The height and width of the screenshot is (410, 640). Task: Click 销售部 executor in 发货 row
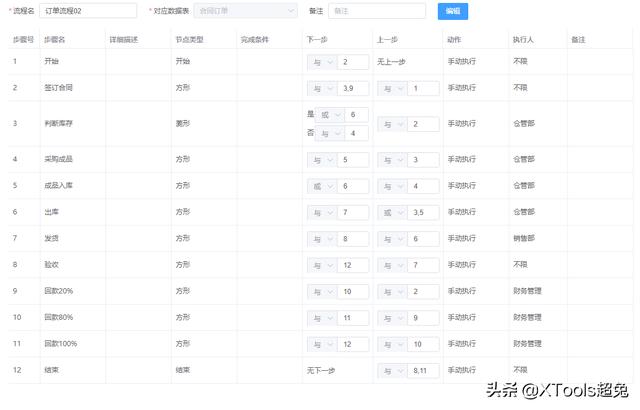524,238
